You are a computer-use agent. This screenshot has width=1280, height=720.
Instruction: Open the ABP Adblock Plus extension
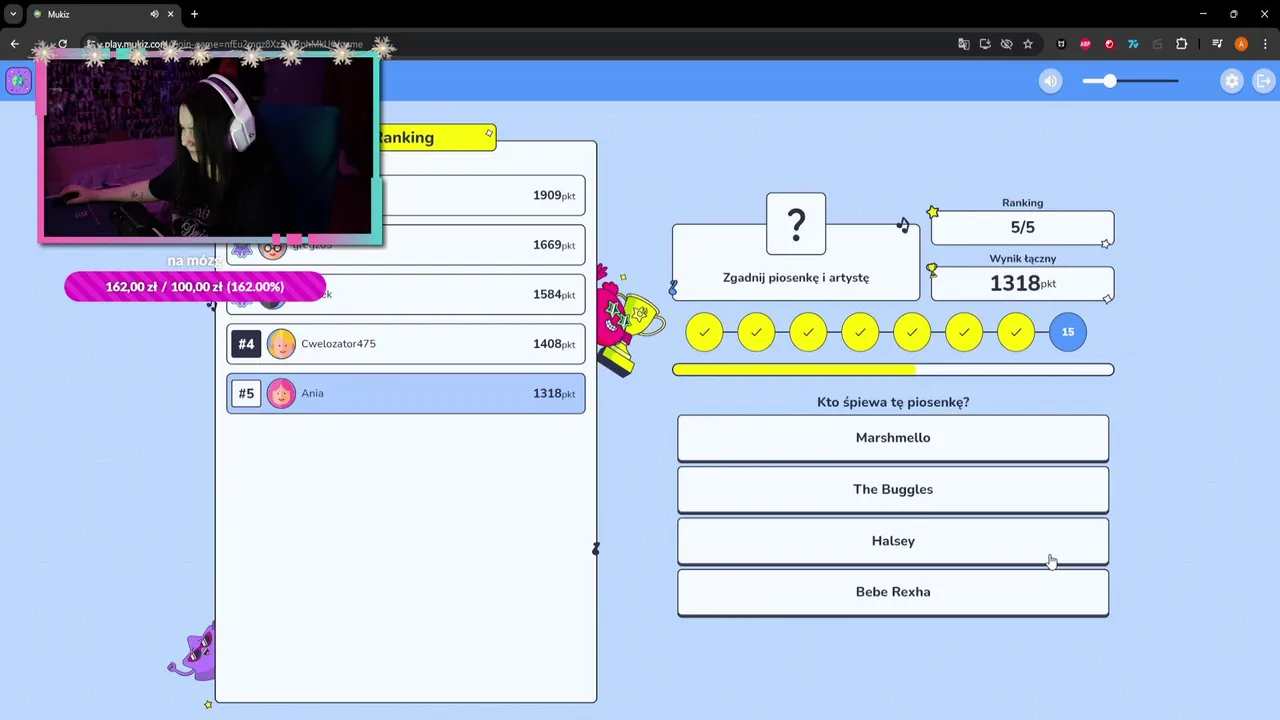tap(1085, 44)
